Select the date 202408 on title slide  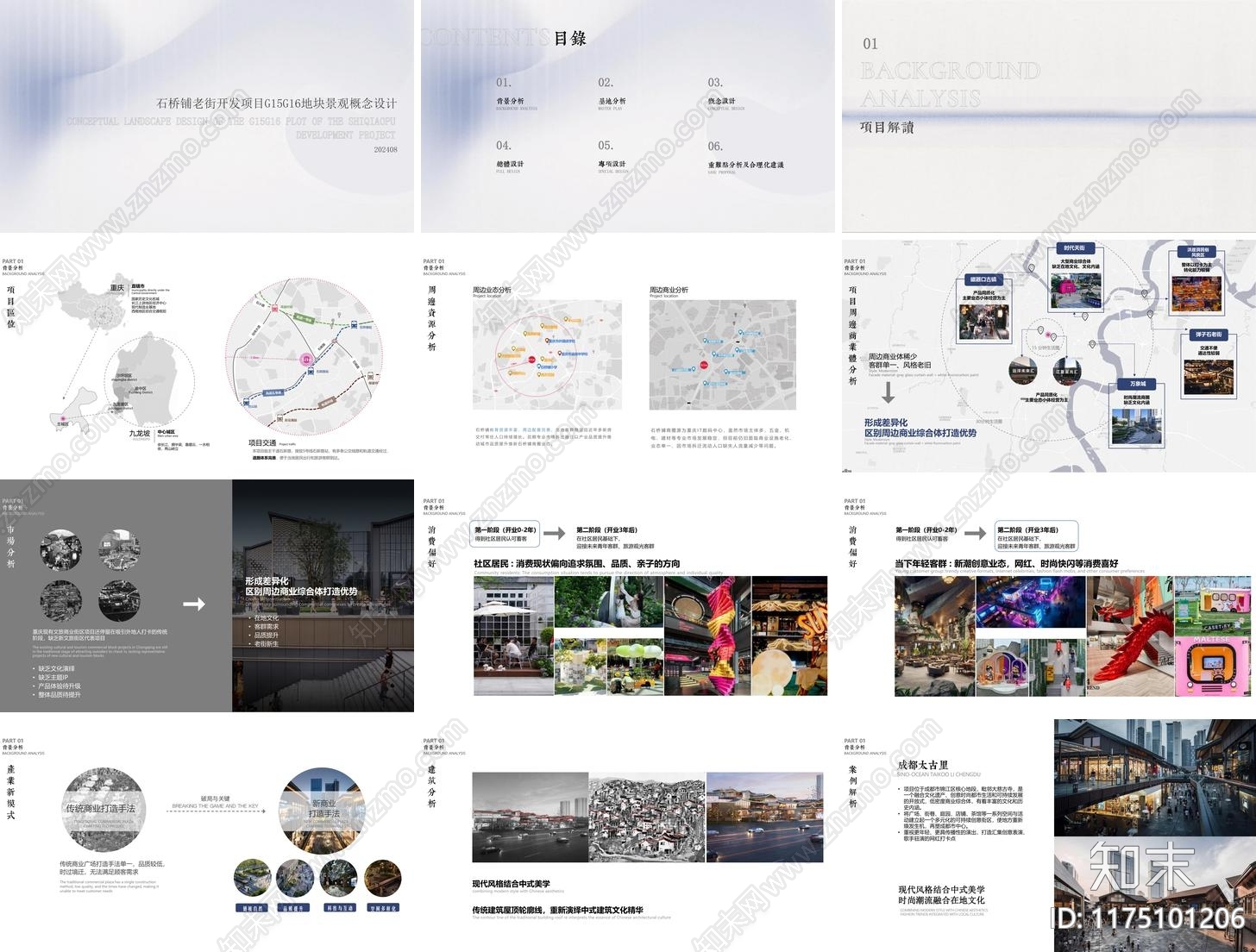pyautogui.click(x=386, y=149)
